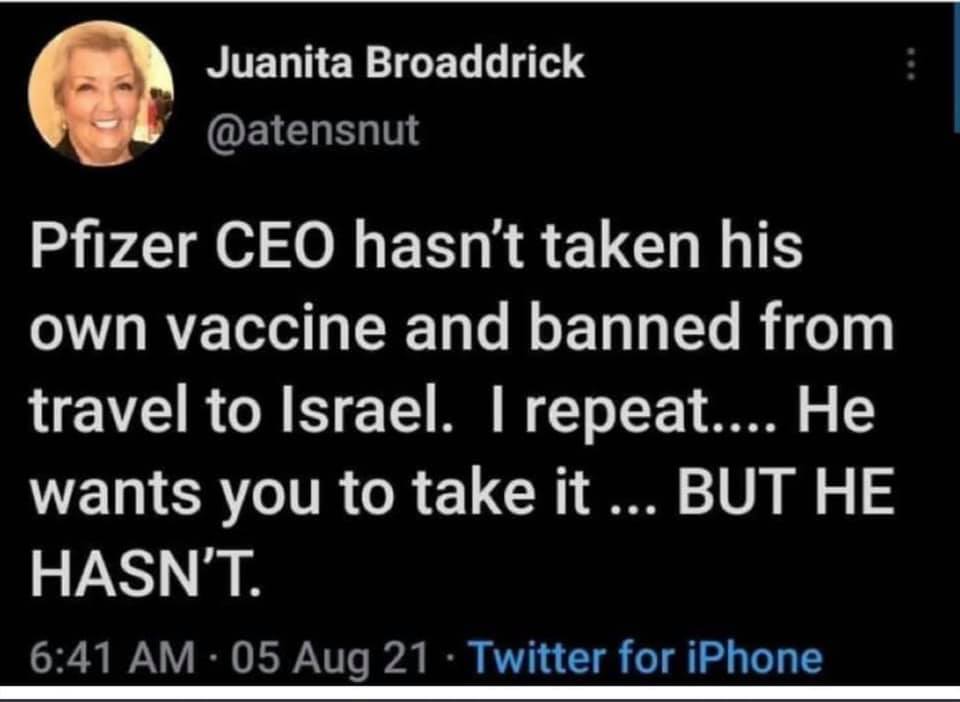Open the tweet's three-dot more options menu
Image resolution: width=960 pixels, height=702 pixels.
pos(910,67)
